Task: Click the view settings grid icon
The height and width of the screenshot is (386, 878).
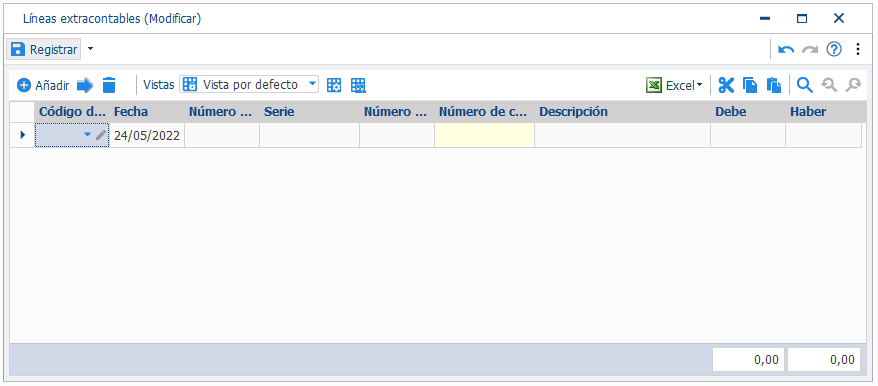Action: (334, 85)
